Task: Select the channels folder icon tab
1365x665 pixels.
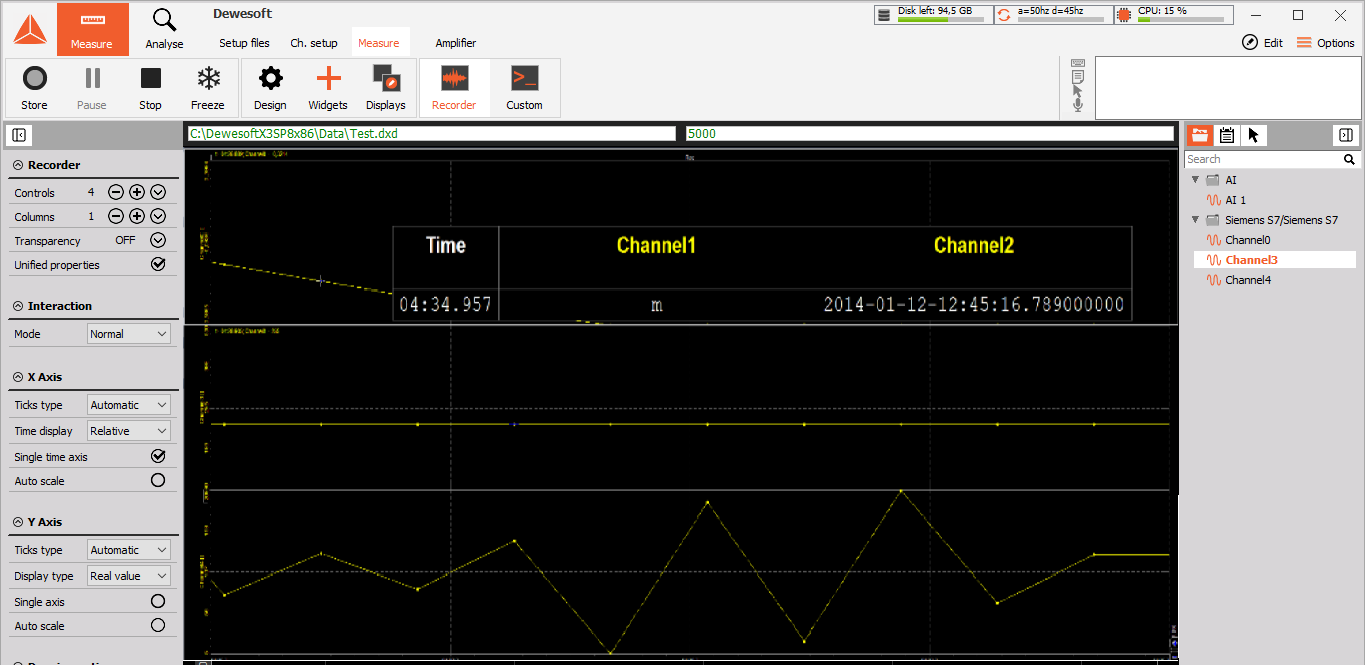Action: [1199, 135]
